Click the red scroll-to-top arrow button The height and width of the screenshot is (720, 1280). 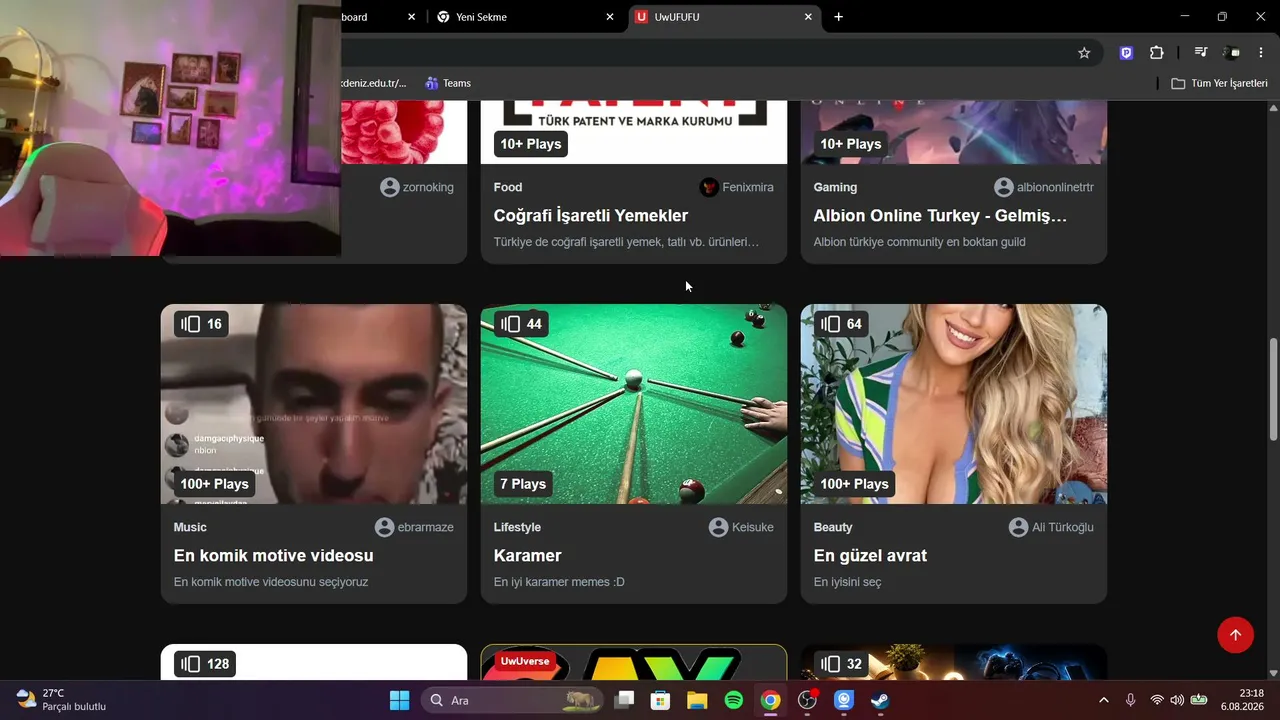pyautogui.click(x=1235, y=635)
